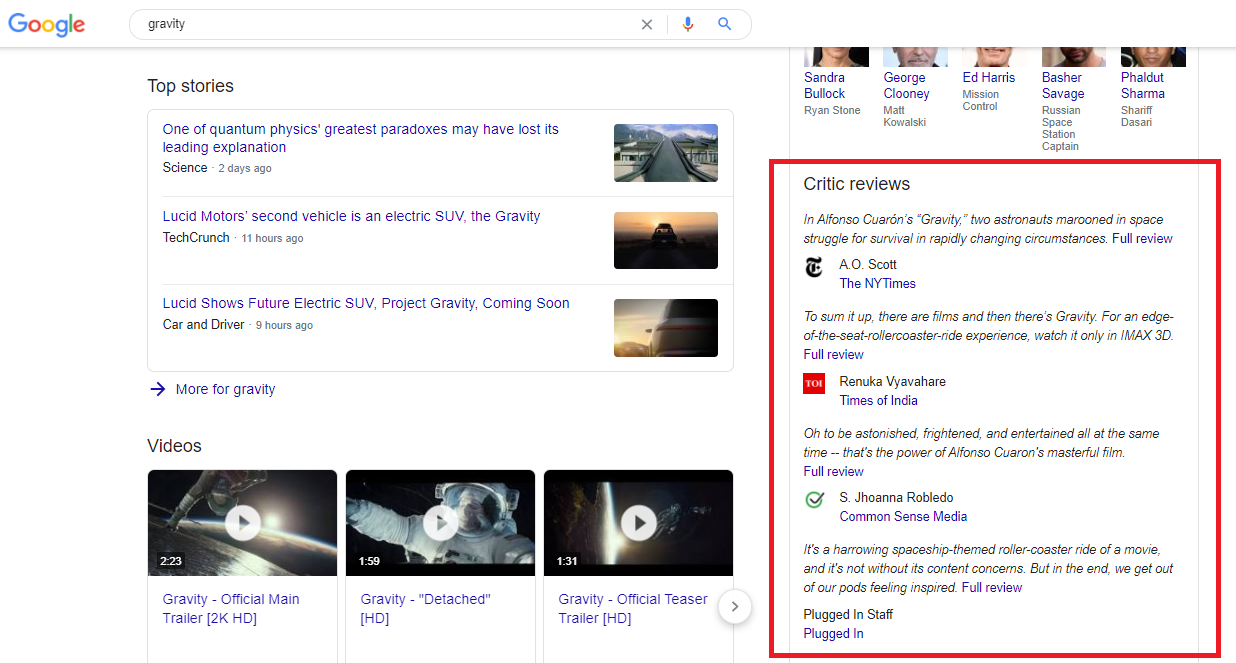This screenshot has height=663, width=1236.
Task: Open Lucid Motors' second vehicle story
Action: coord(351,216)
